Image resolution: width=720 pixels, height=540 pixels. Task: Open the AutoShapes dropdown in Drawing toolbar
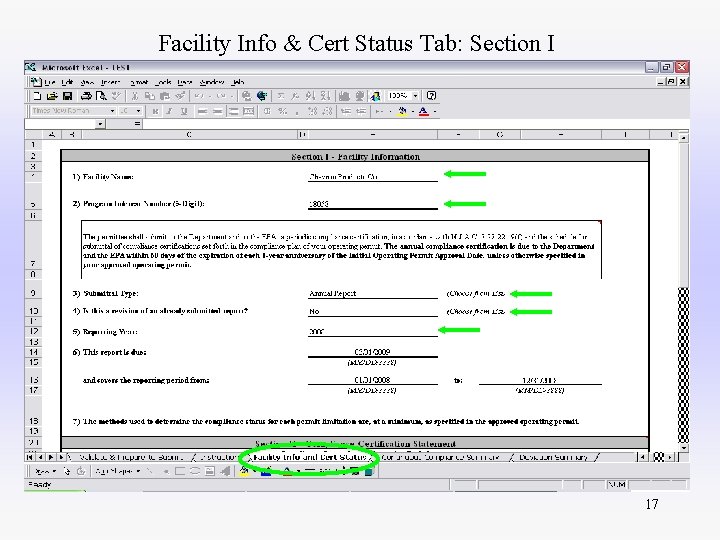point(118,472)
